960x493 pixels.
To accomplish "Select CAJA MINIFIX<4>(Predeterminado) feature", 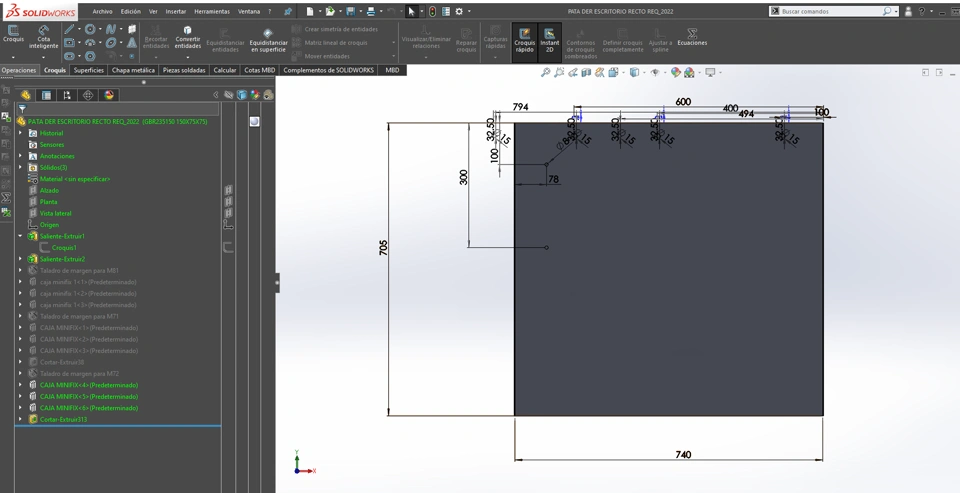I will click(89, 385).
